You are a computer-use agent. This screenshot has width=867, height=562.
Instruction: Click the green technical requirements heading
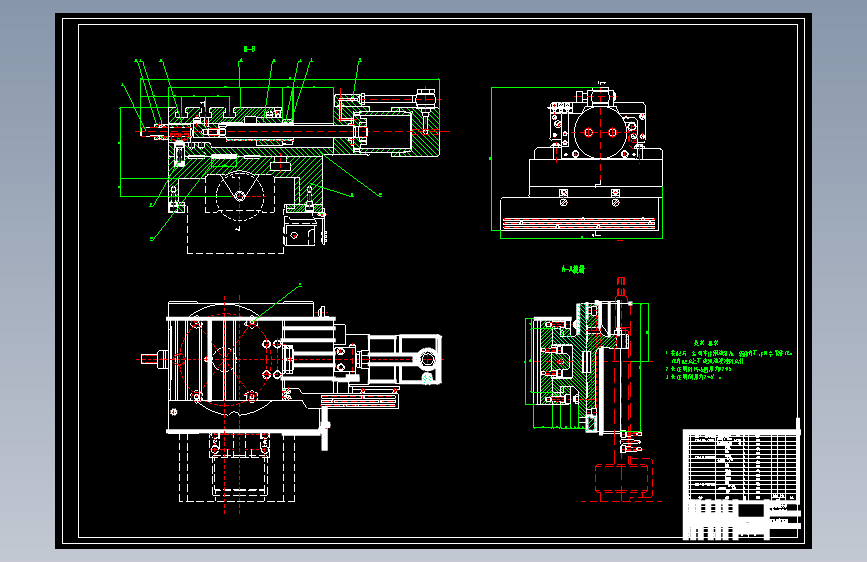click(x=706, y=343)
